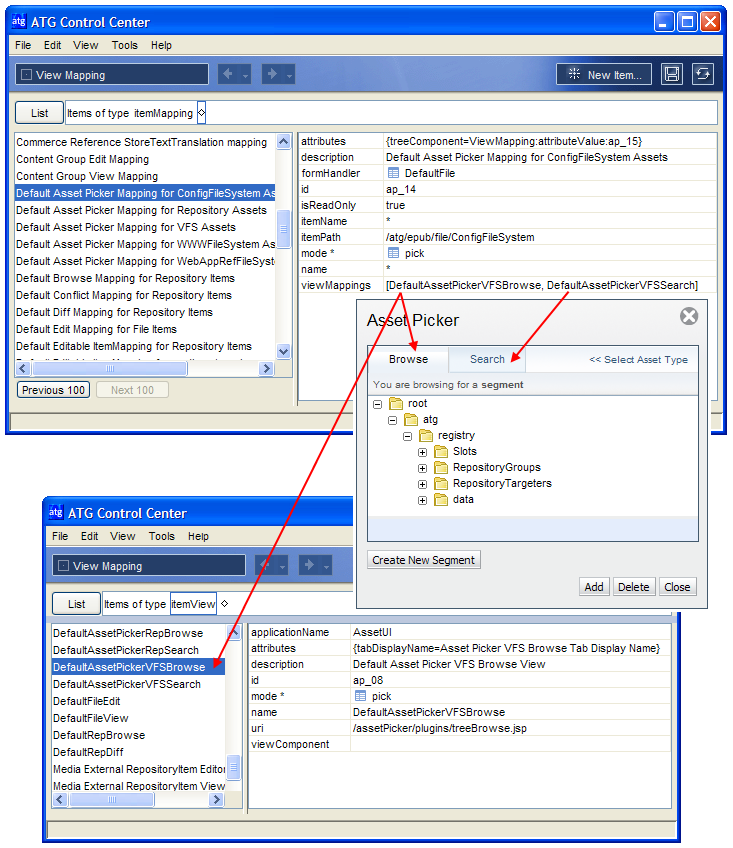Click Previous 100 button
Viewport: 733px width, 848px height.
pos(54,390)
